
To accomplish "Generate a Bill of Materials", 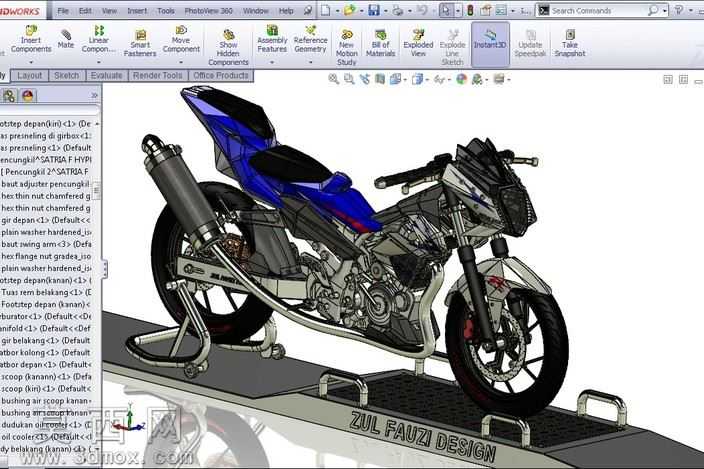I will (380, 43).
